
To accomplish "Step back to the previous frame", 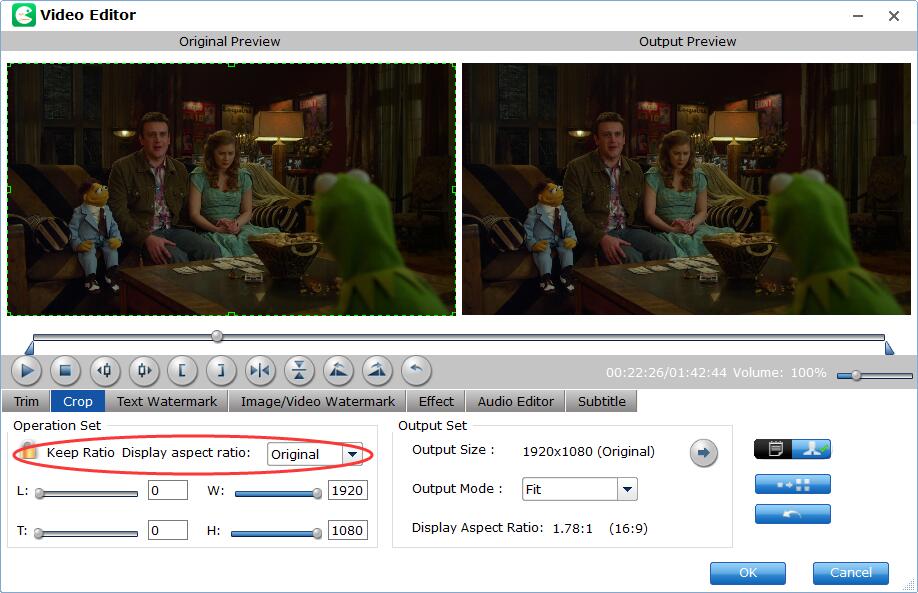I will (x=105, y=371).
